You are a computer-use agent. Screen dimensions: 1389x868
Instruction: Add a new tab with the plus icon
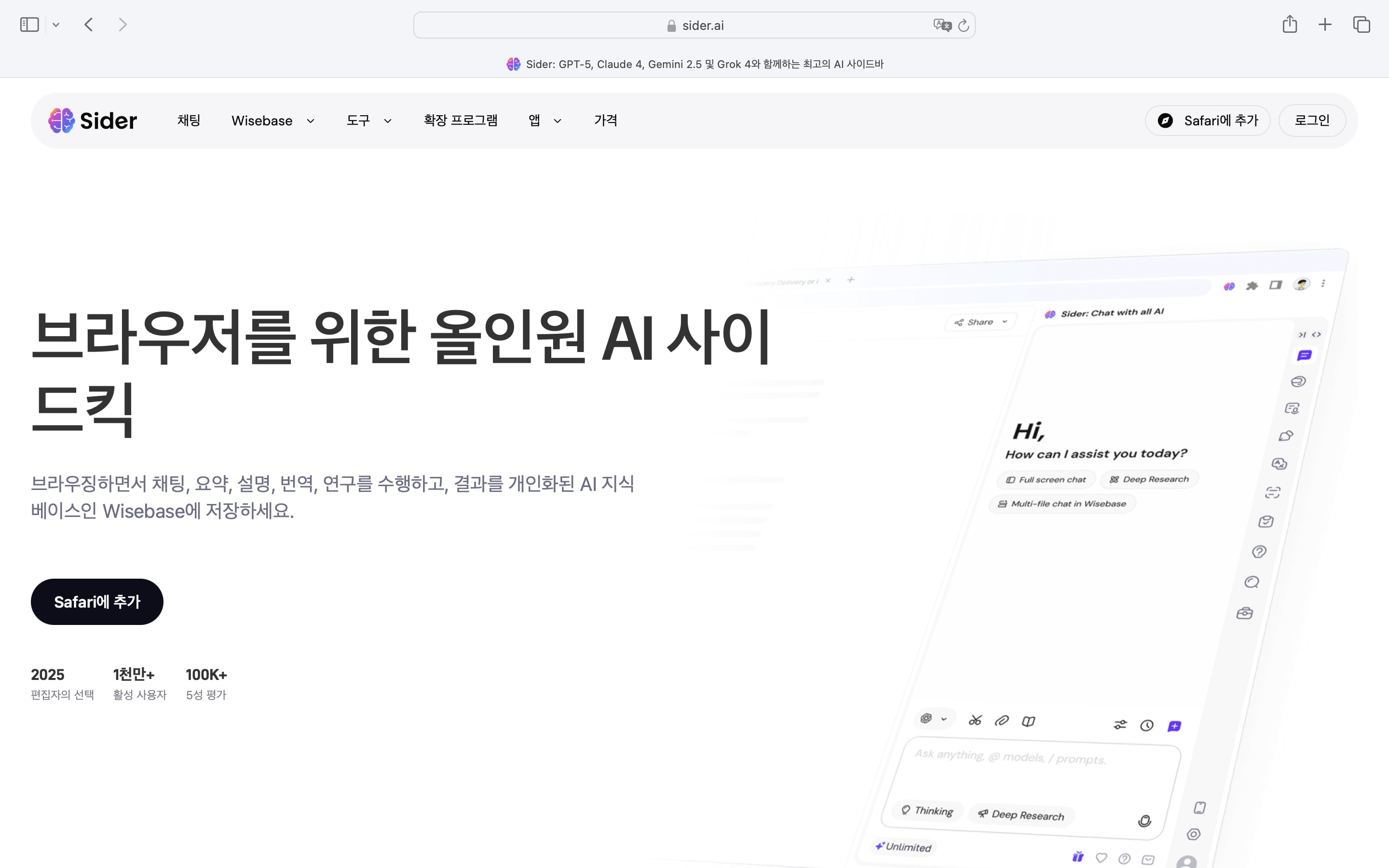pos(1325,25)
